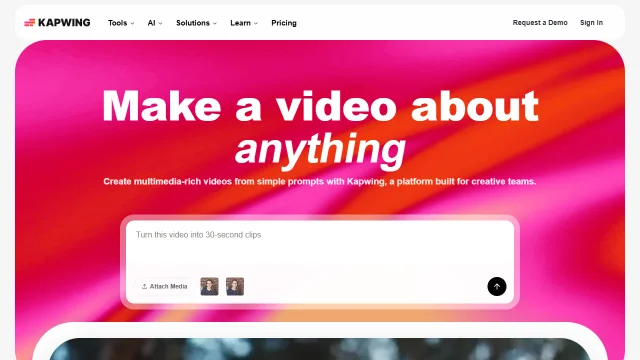Click the Kapwing logo
The height and width of the screenshot is (360, 640).
click(57, 22)
